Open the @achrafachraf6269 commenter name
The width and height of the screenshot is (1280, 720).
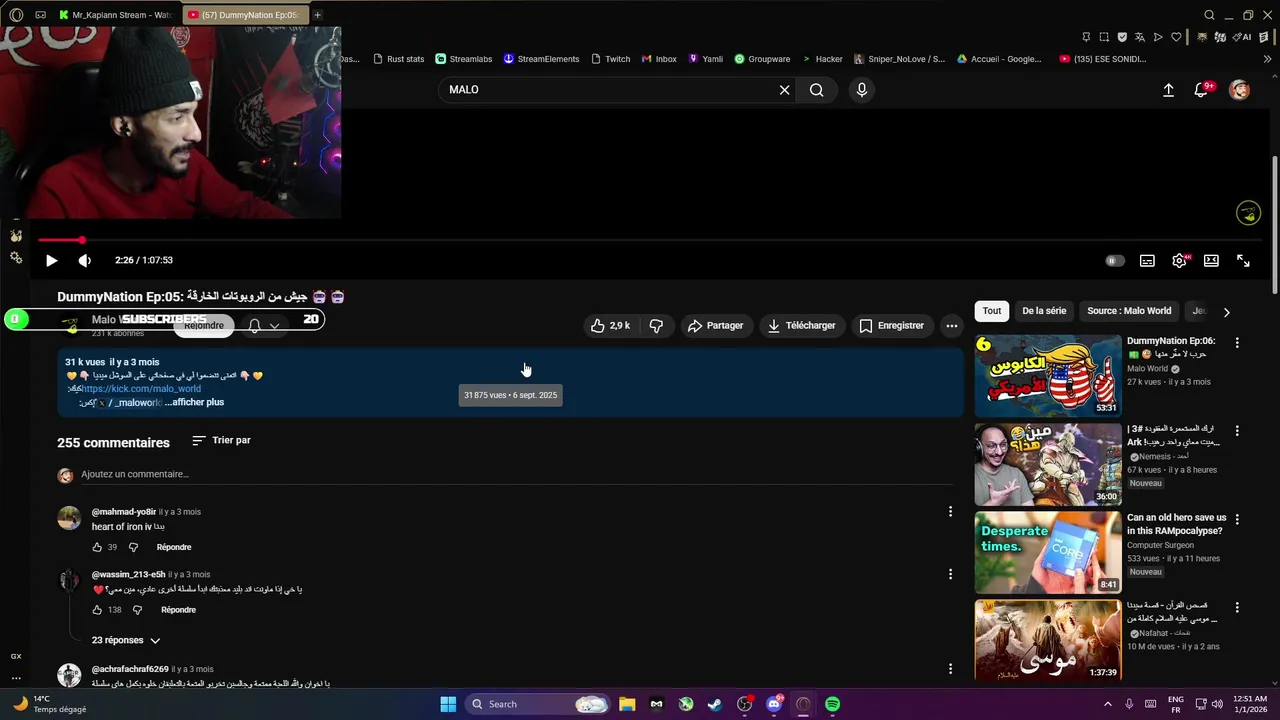click(x=130, y=669)
